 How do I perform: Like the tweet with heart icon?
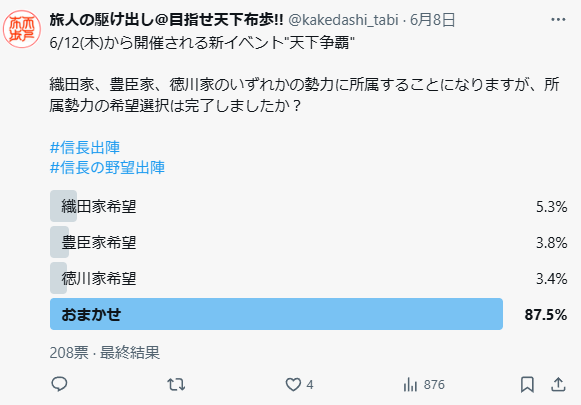[x=293, y=385]
